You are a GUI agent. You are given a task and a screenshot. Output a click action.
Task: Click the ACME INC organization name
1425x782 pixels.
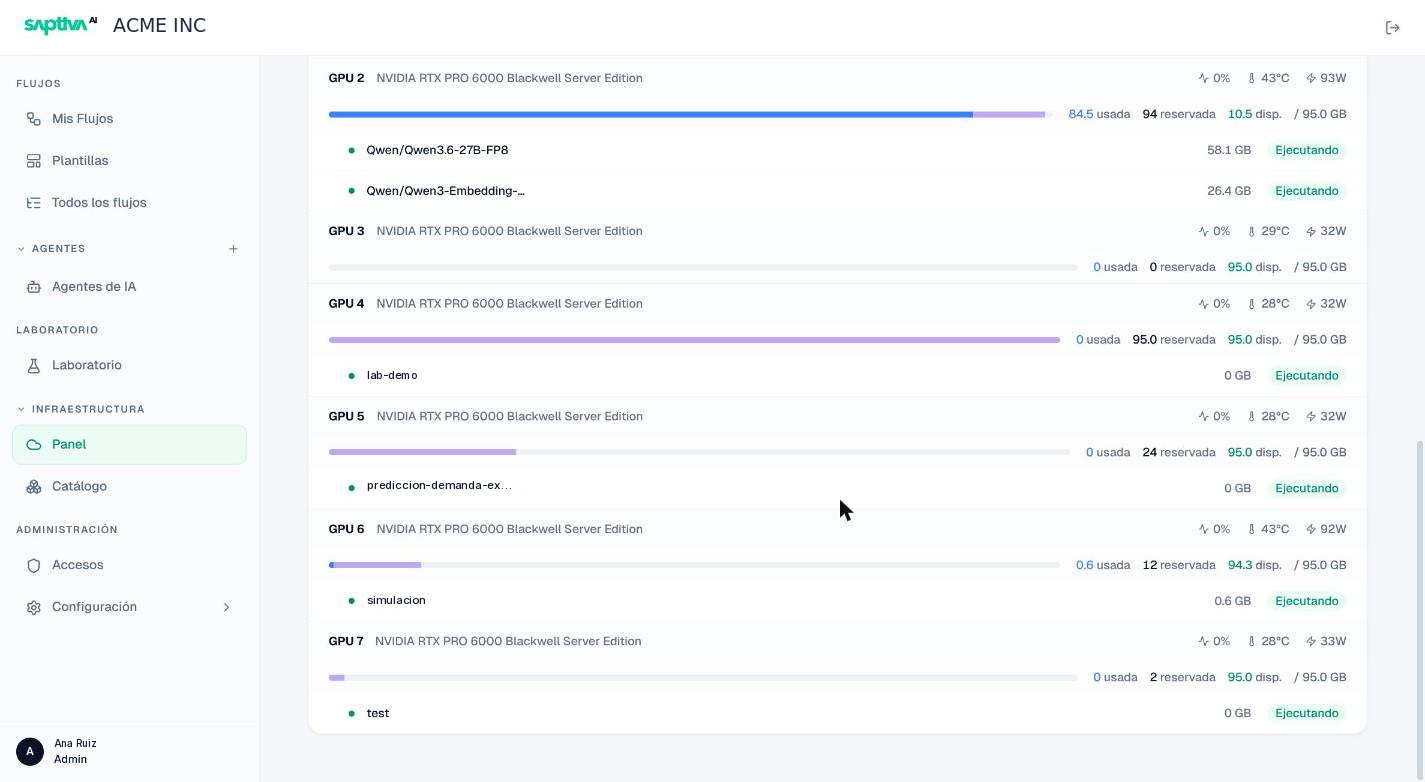(x=159, y=26)
